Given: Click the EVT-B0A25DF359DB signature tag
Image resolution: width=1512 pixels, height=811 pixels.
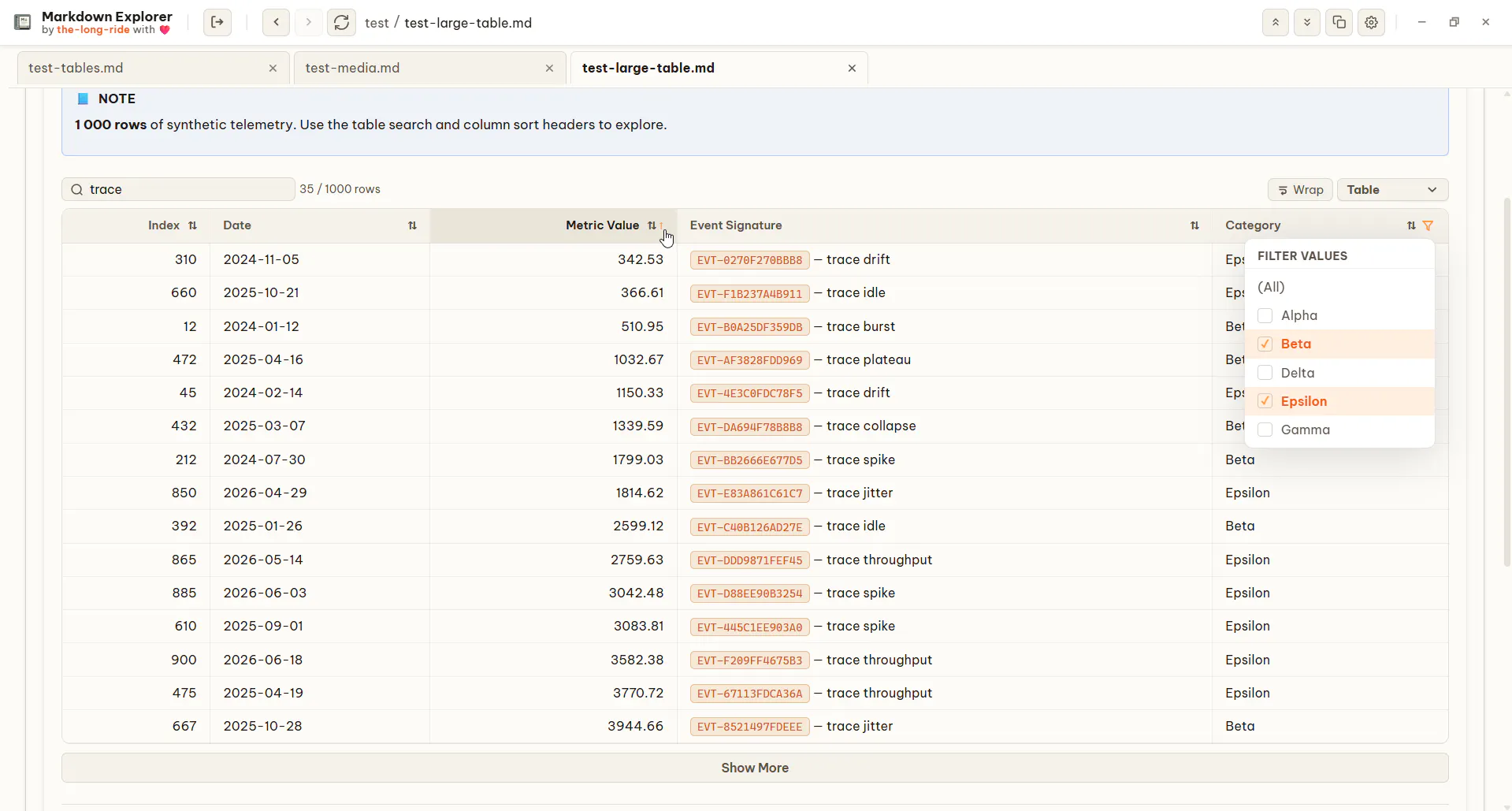Looking at the screenshot, I should click(749, 327).
